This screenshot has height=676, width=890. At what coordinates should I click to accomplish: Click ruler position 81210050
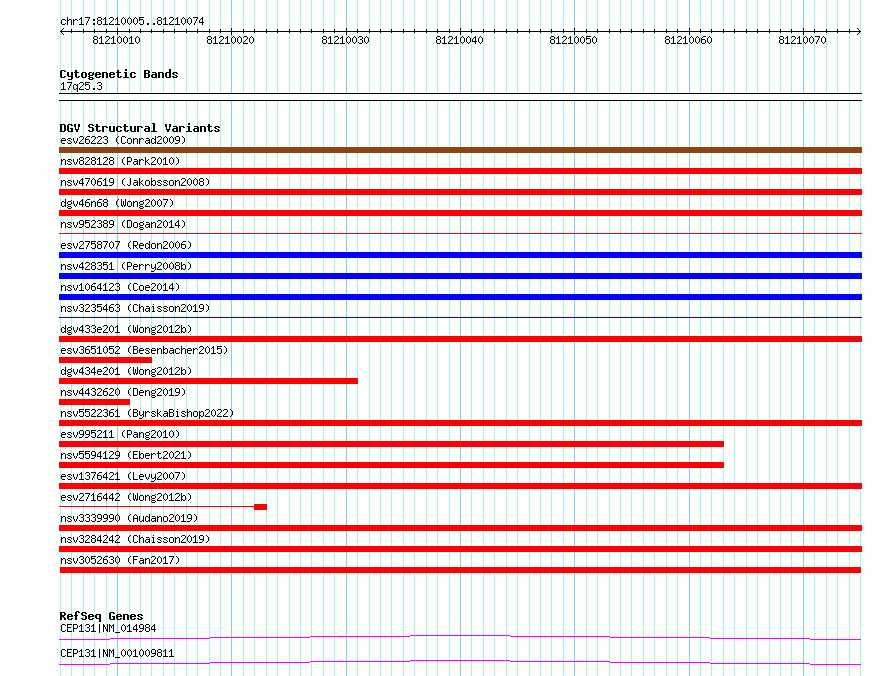pos(573,40)
